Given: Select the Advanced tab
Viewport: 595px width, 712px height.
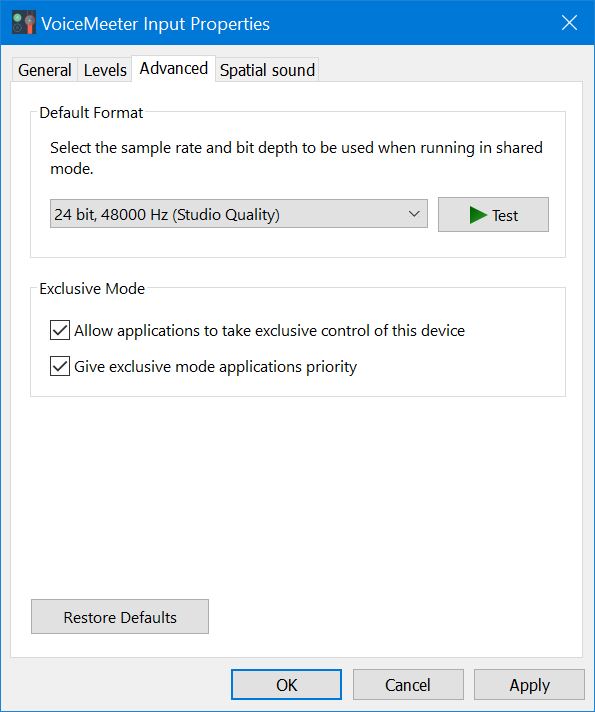Looking at the screenshot, I should [x=174, y=69].
